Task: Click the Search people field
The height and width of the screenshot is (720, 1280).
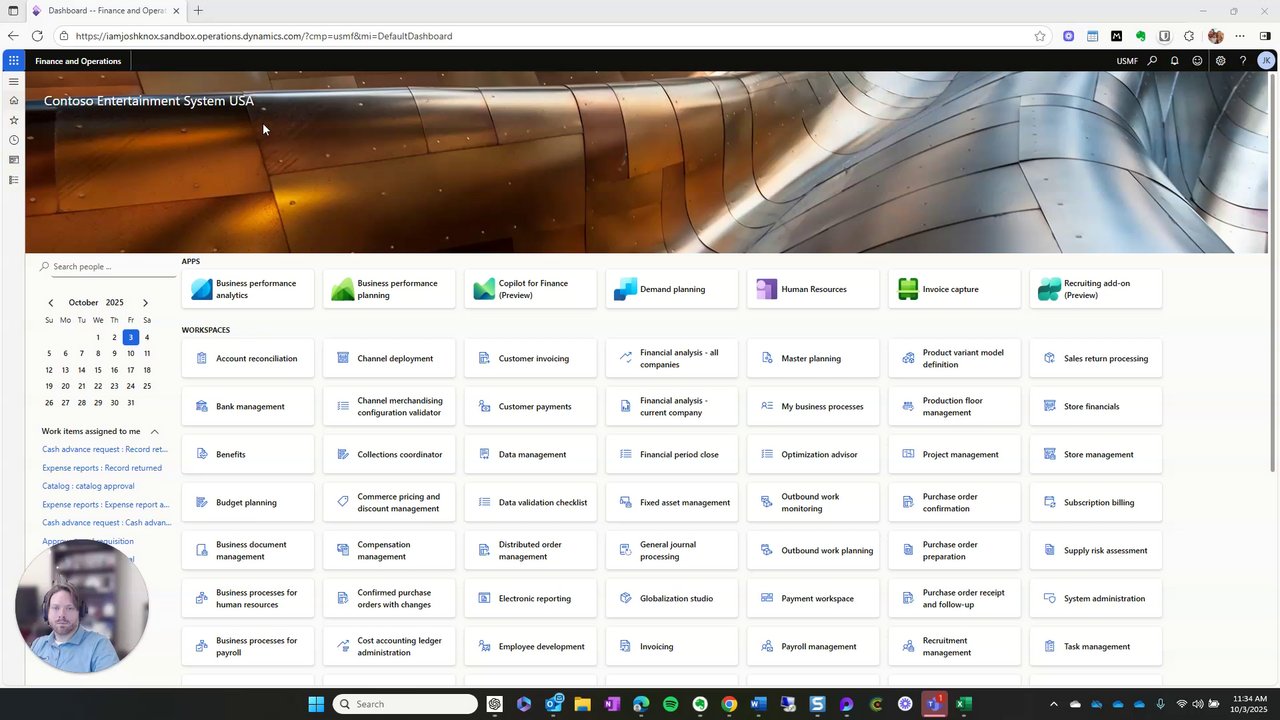Action: pyautogui.click(x=108, y=267)
